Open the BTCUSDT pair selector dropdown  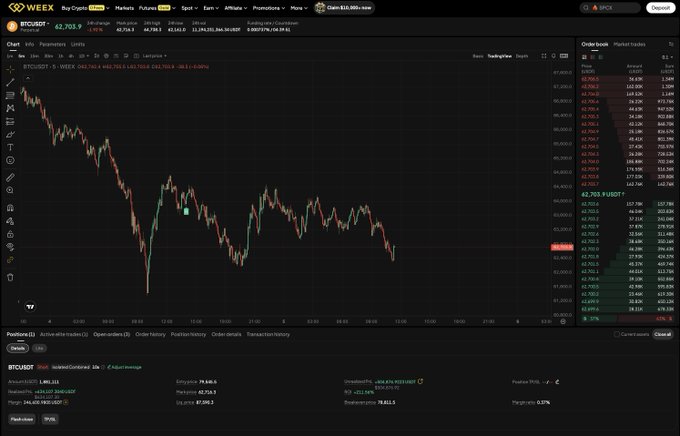(x=35, y=24)
